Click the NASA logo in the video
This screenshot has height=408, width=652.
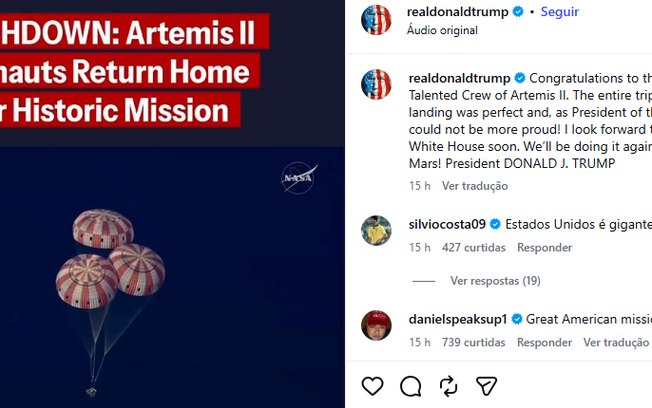pos(299,178)
